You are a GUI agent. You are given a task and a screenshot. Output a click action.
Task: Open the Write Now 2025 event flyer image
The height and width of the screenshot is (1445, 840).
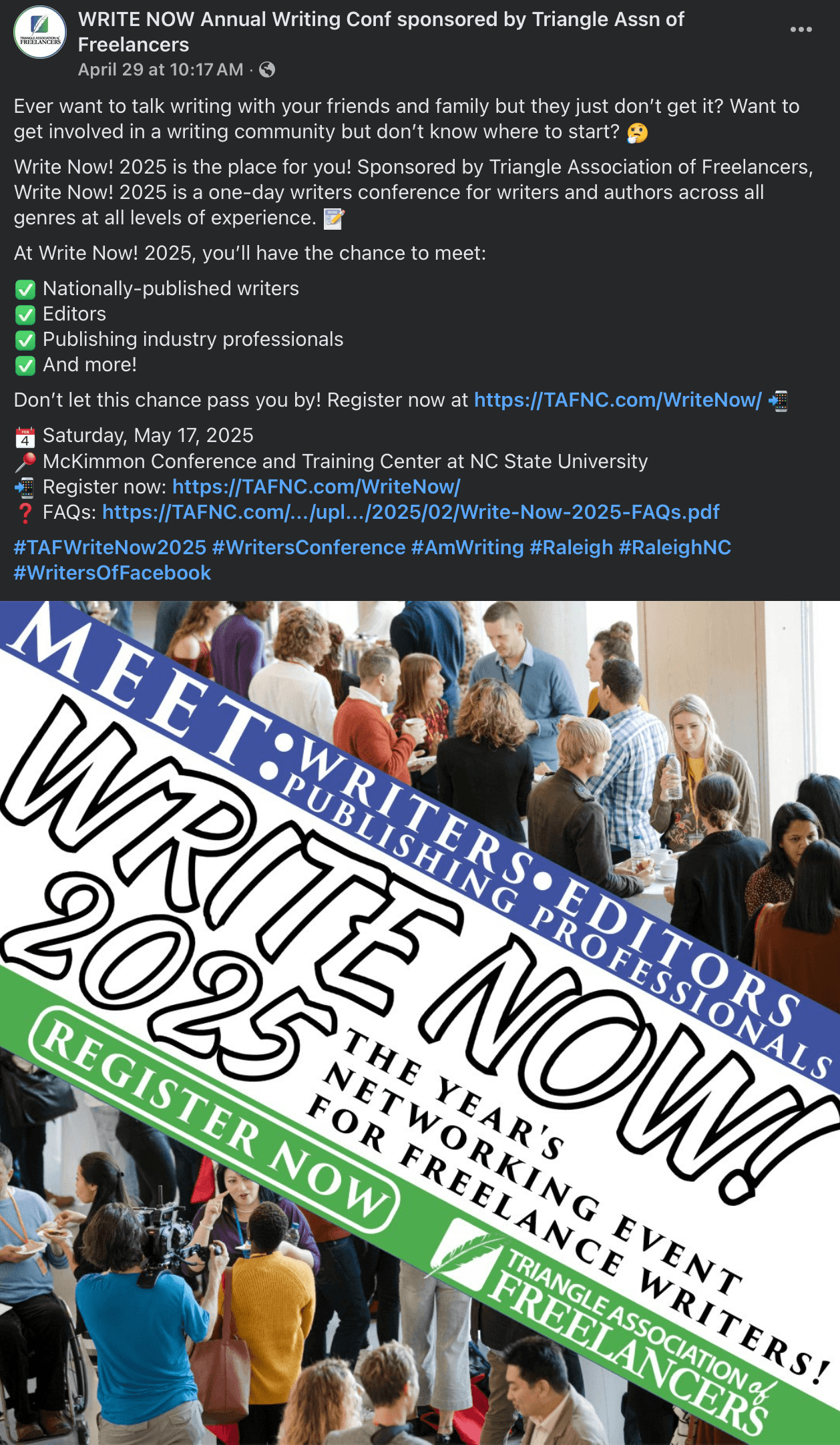pyautogui.click(x=420, y=1022)
